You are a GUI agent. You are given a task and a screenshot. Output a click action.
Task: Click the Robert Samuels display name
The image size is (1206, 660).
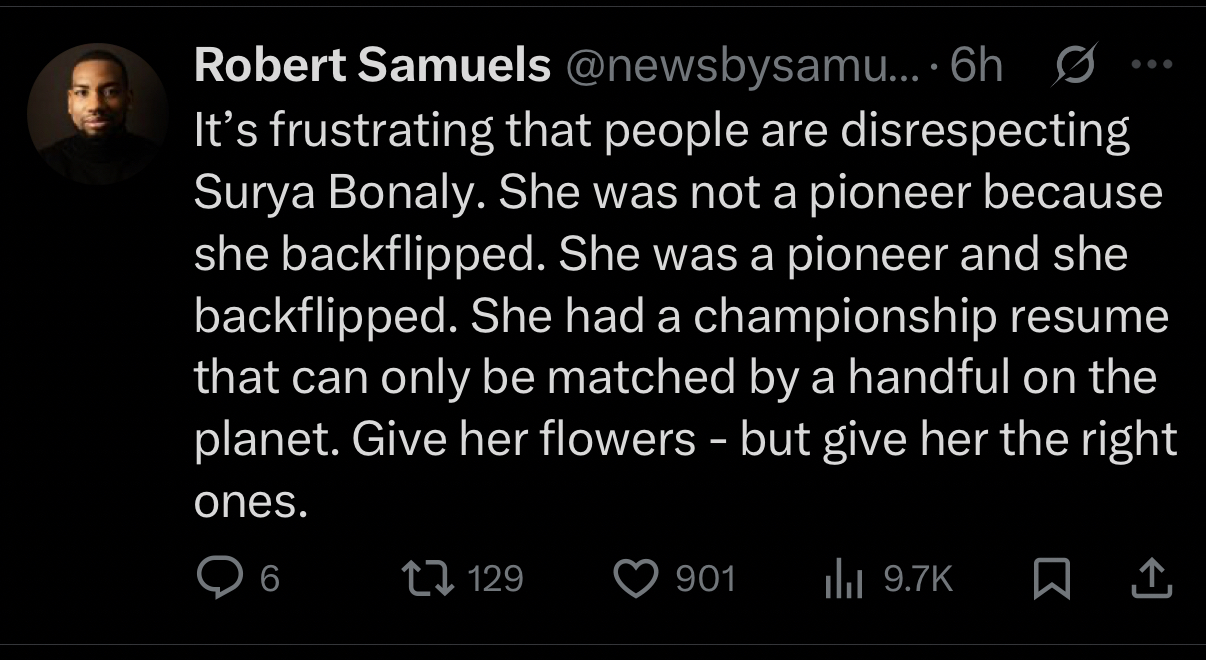pos(372,66)
